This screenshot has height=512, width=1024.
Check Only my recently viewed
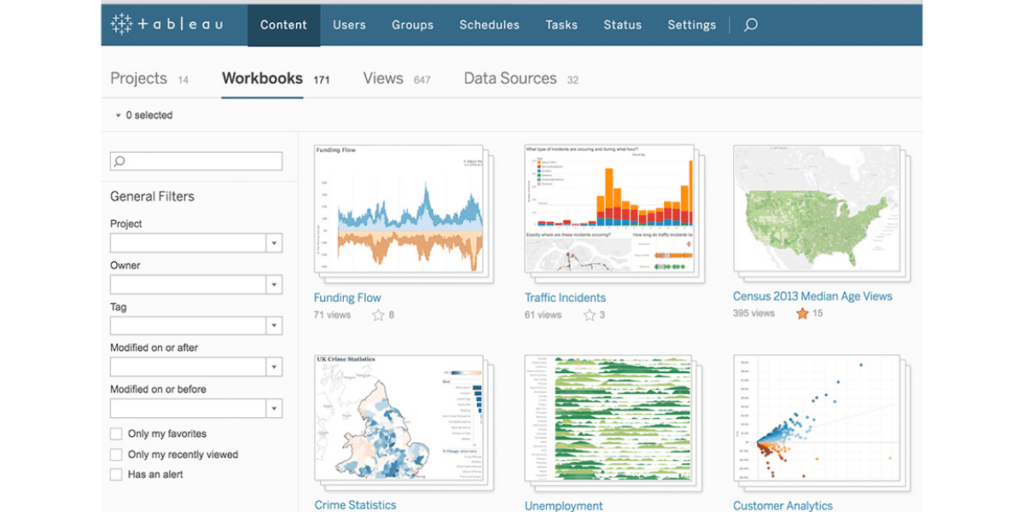point(117,454)
